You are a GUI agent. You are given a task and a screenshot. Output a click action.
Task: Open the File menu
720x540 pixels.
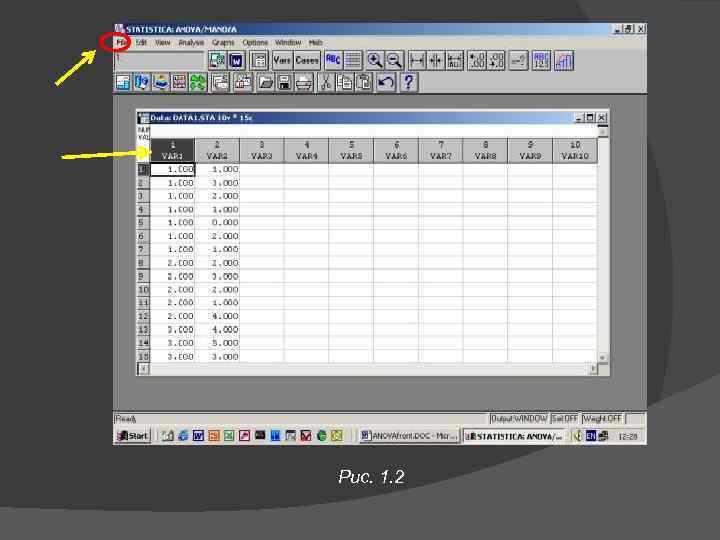coord(121,43)
